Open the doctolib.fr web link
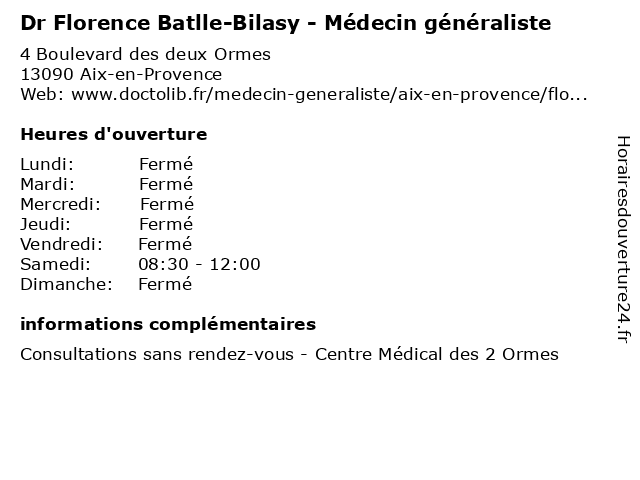This screenshot has width=640, height=480. tap(329, 94)
